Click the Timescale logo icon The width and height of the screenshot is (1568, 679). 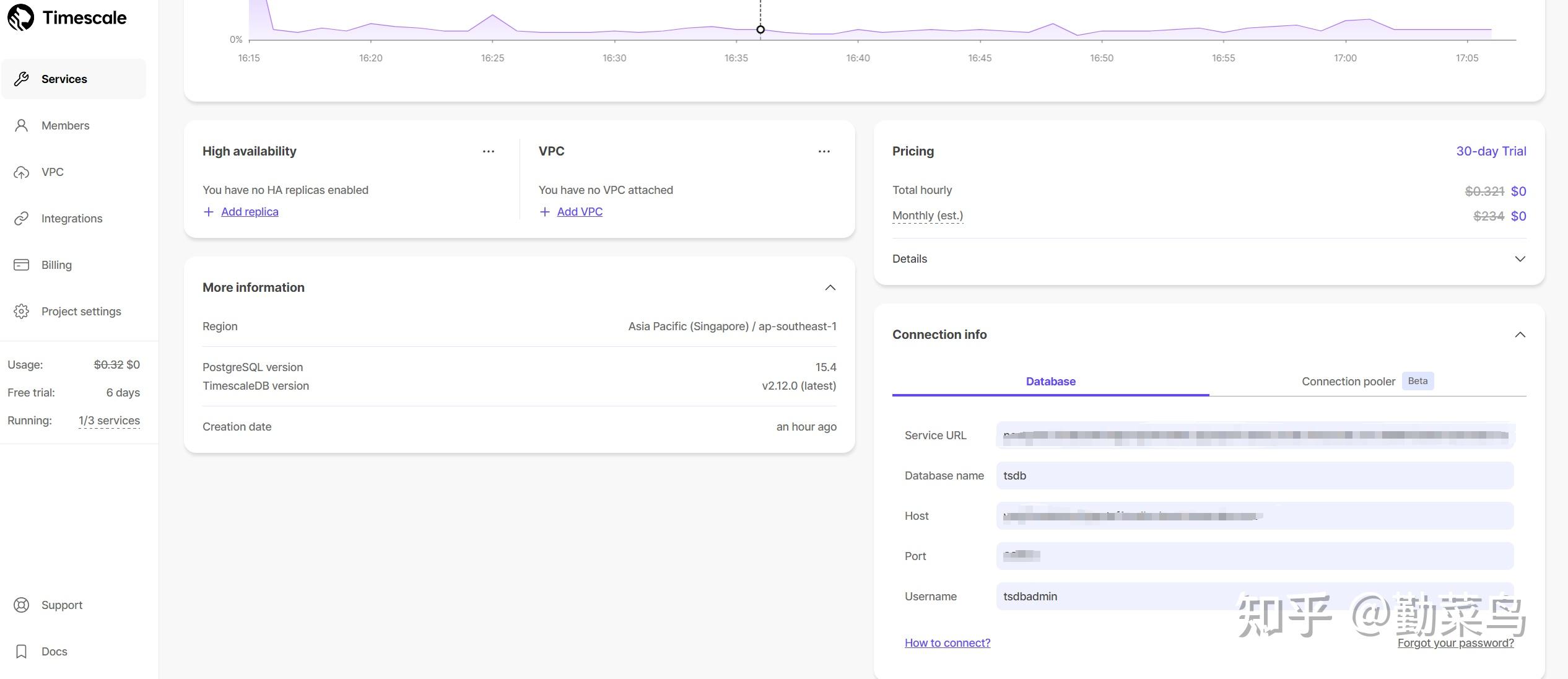[x=20, y=17]
